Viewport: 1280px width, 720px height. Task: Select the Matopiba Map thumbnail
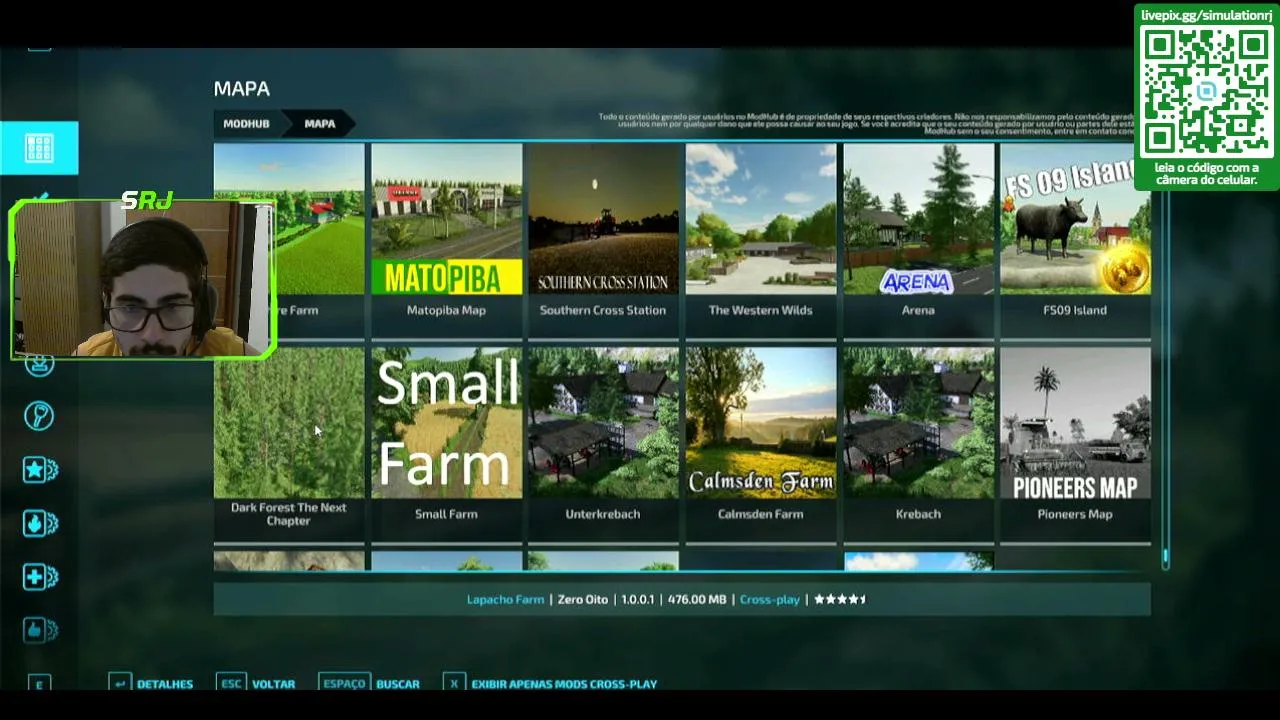(447, 219)
